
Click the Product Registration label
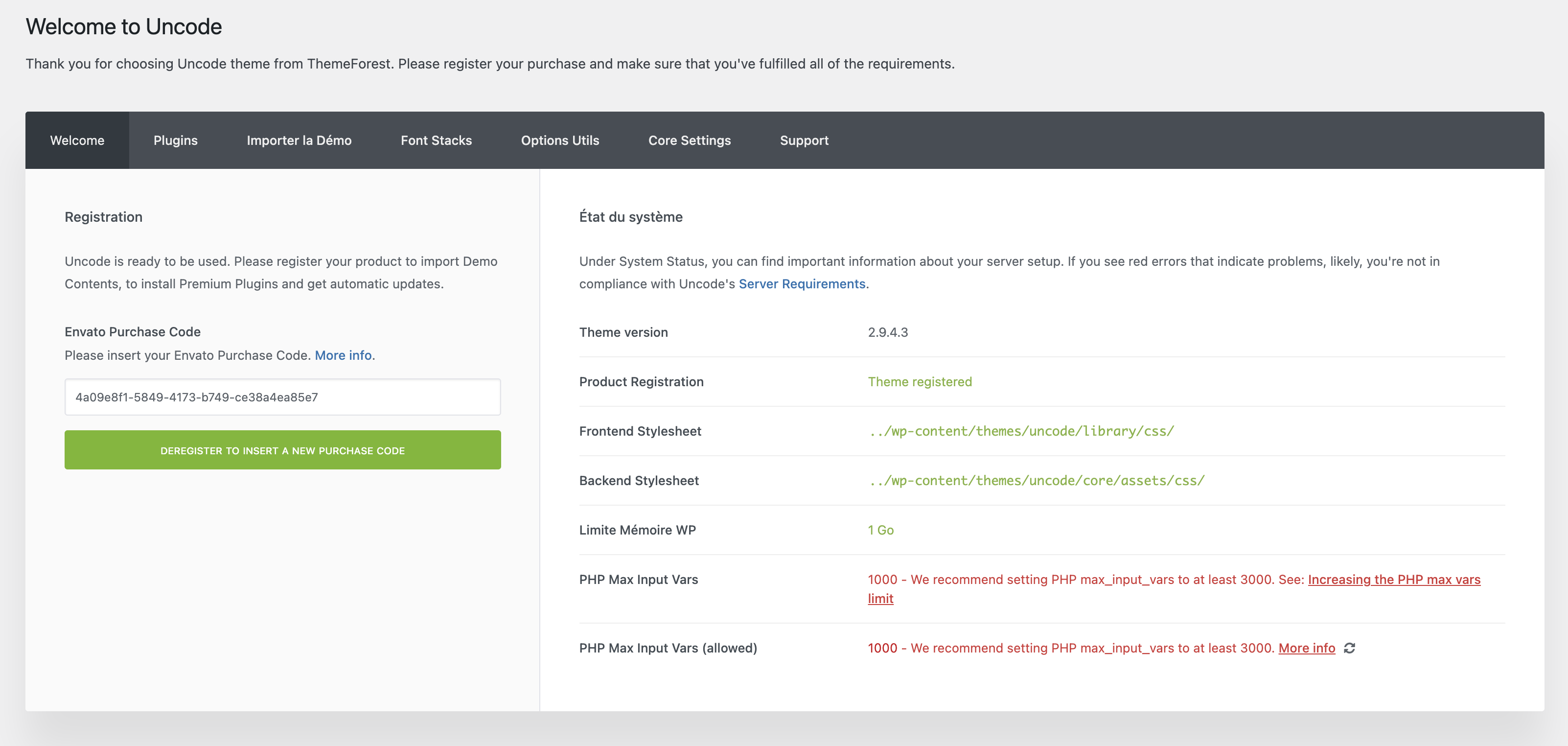[x=641, y=382]
